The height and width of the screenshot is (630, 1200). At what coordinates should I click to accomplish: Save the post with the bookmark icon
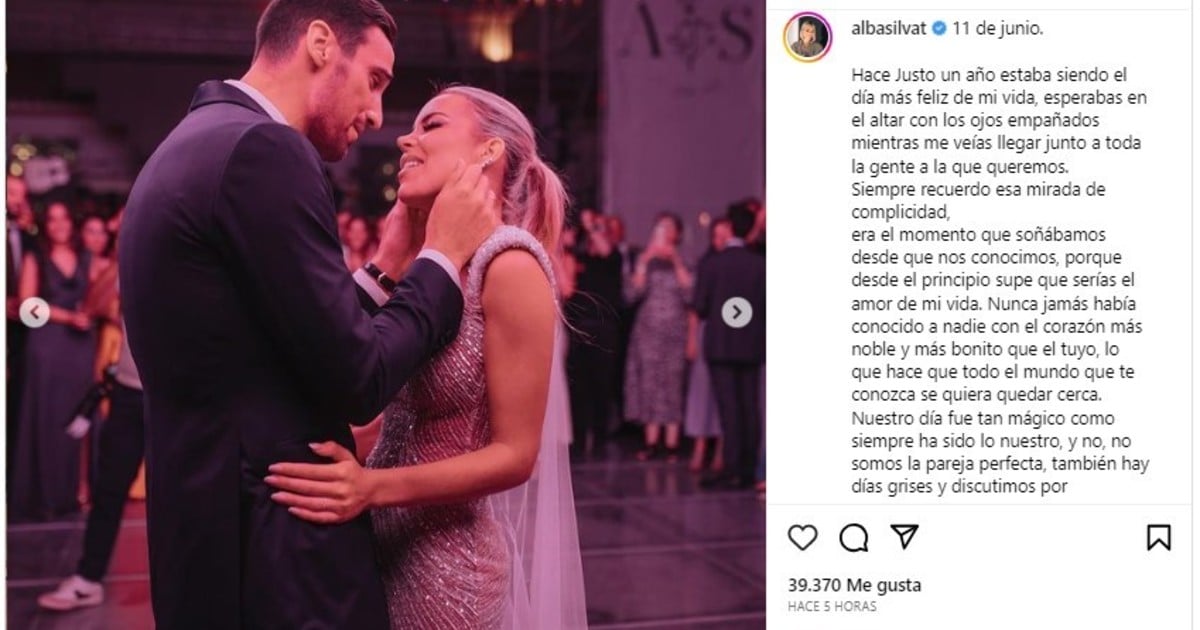(x=1158, y=538)
